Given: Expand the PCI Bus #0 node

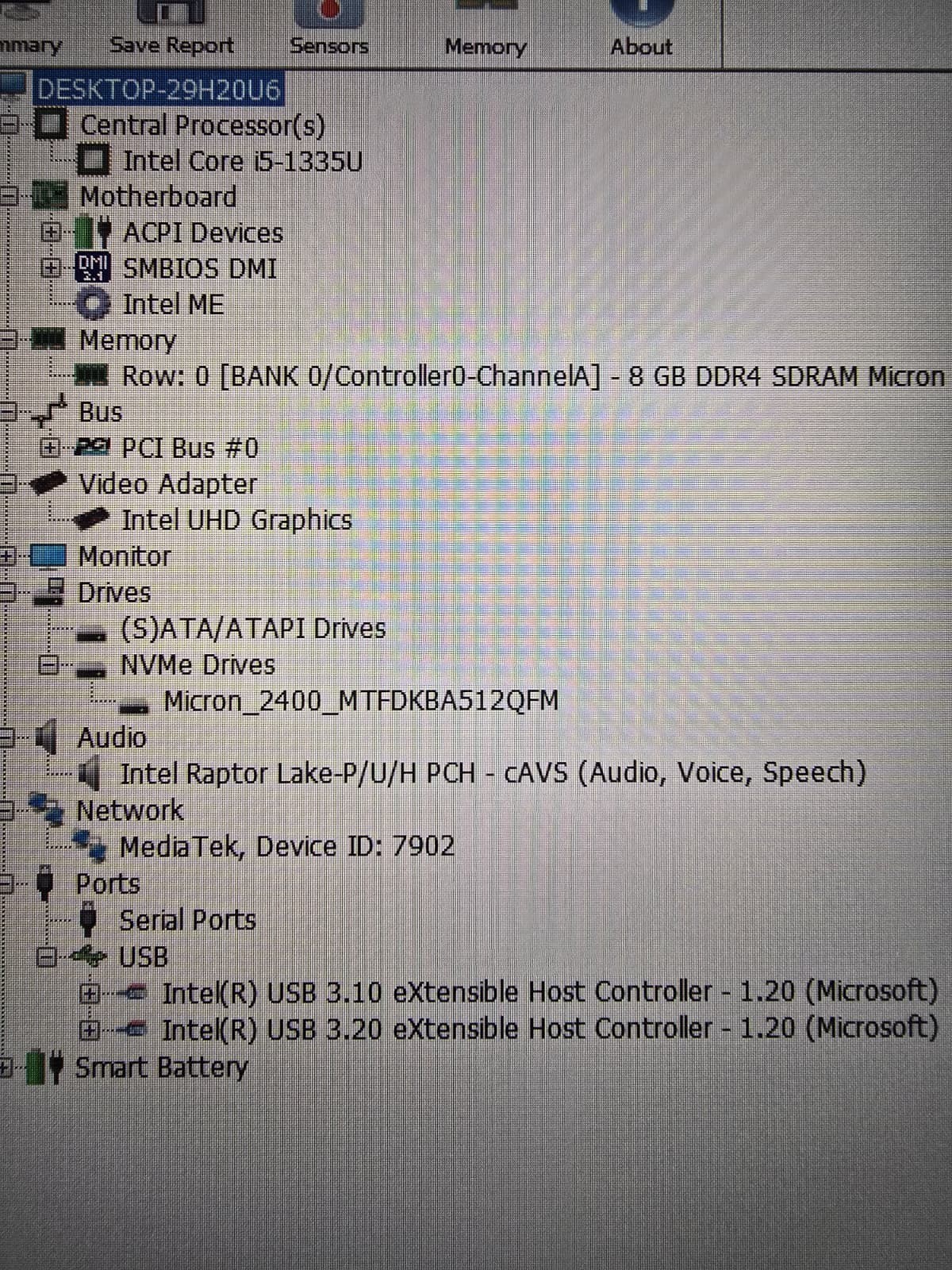Looking at the screenshot, I should (49, 448).
